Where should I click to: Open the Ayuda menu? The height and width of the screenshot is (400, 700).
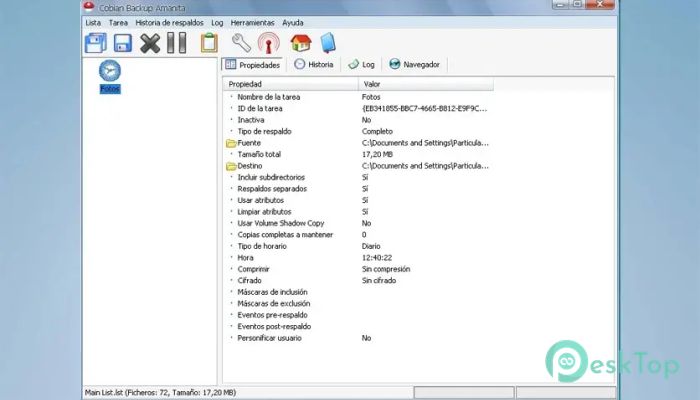pos(293,22)
